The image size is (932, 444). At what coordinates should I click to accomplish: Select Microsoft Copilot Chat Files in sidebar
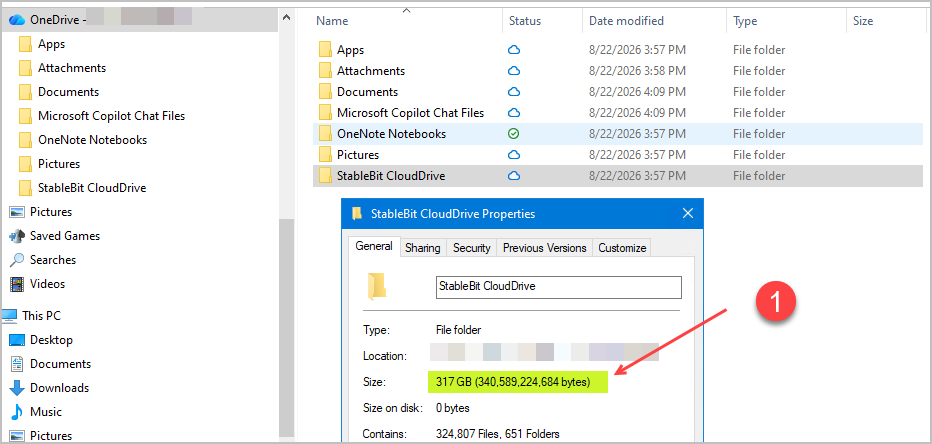(x=111, y=116)
